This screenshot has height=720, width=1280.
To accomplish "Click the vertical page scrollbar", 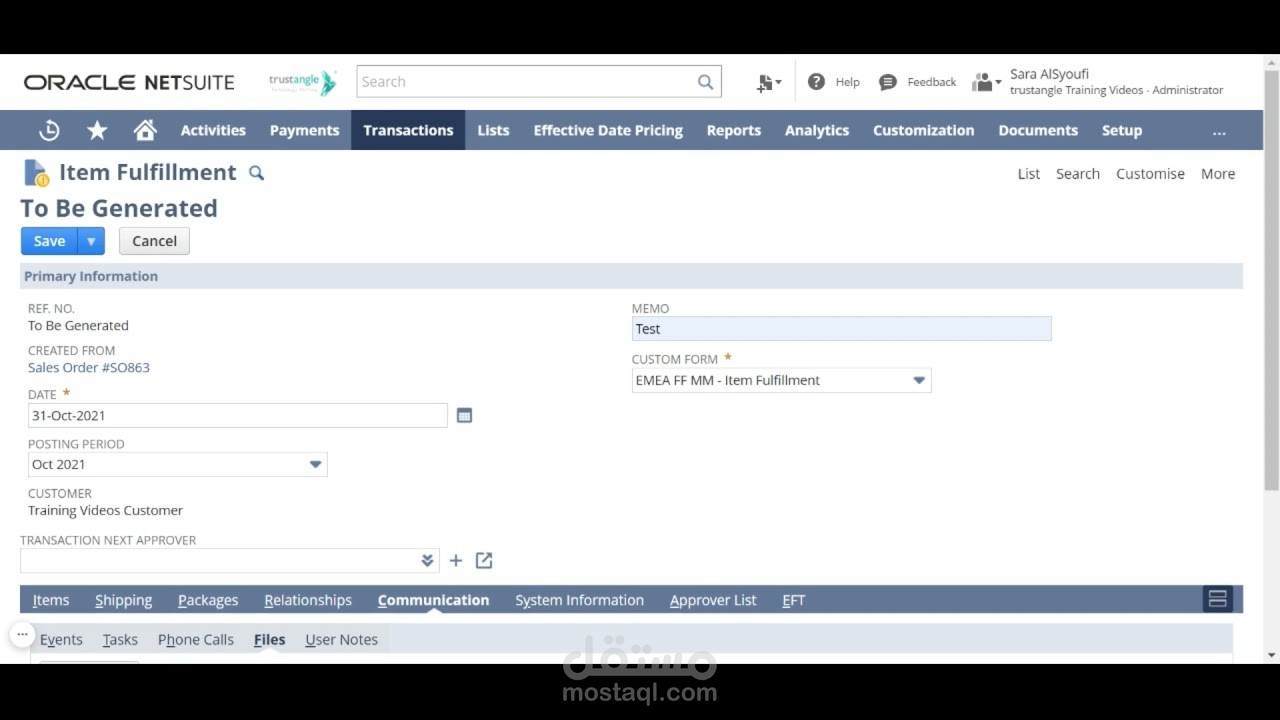I will [x=1271, y=280].
